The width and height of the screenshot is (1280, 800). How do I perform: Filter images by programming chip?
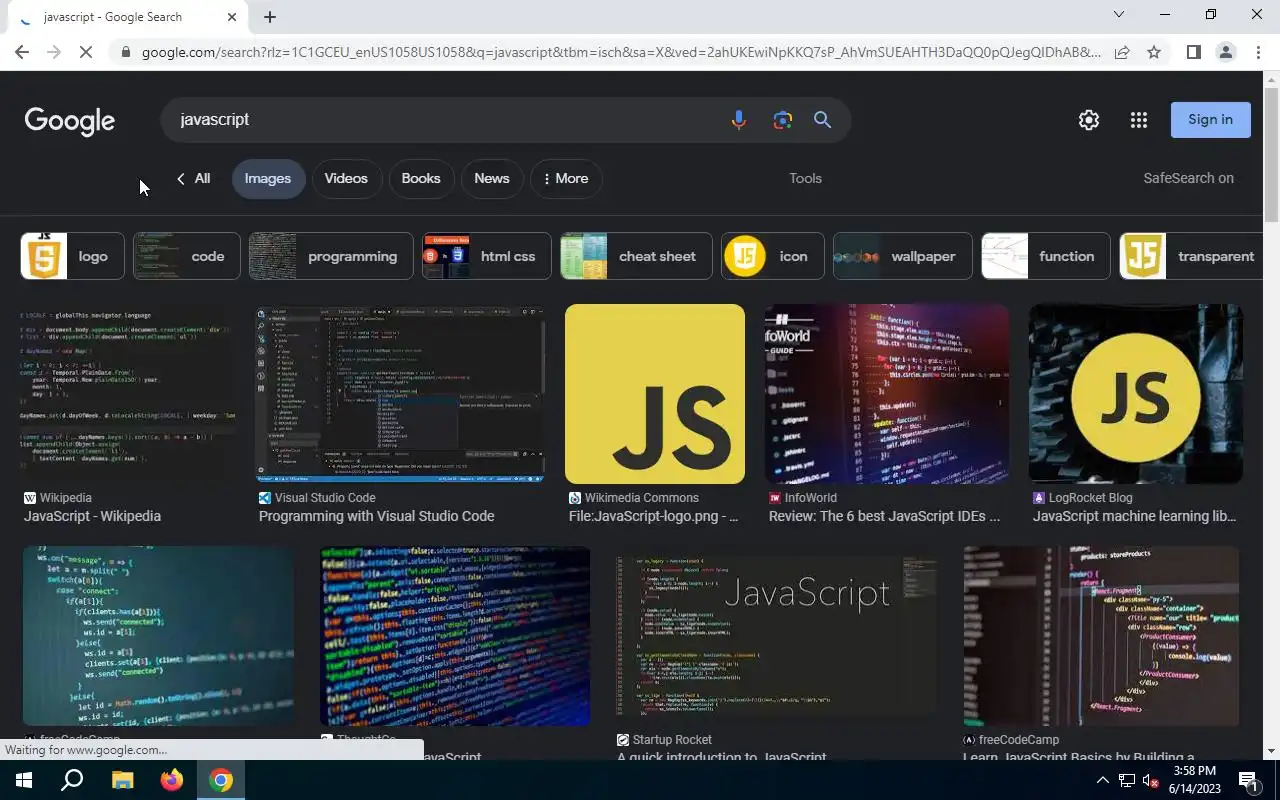(331, 256)
